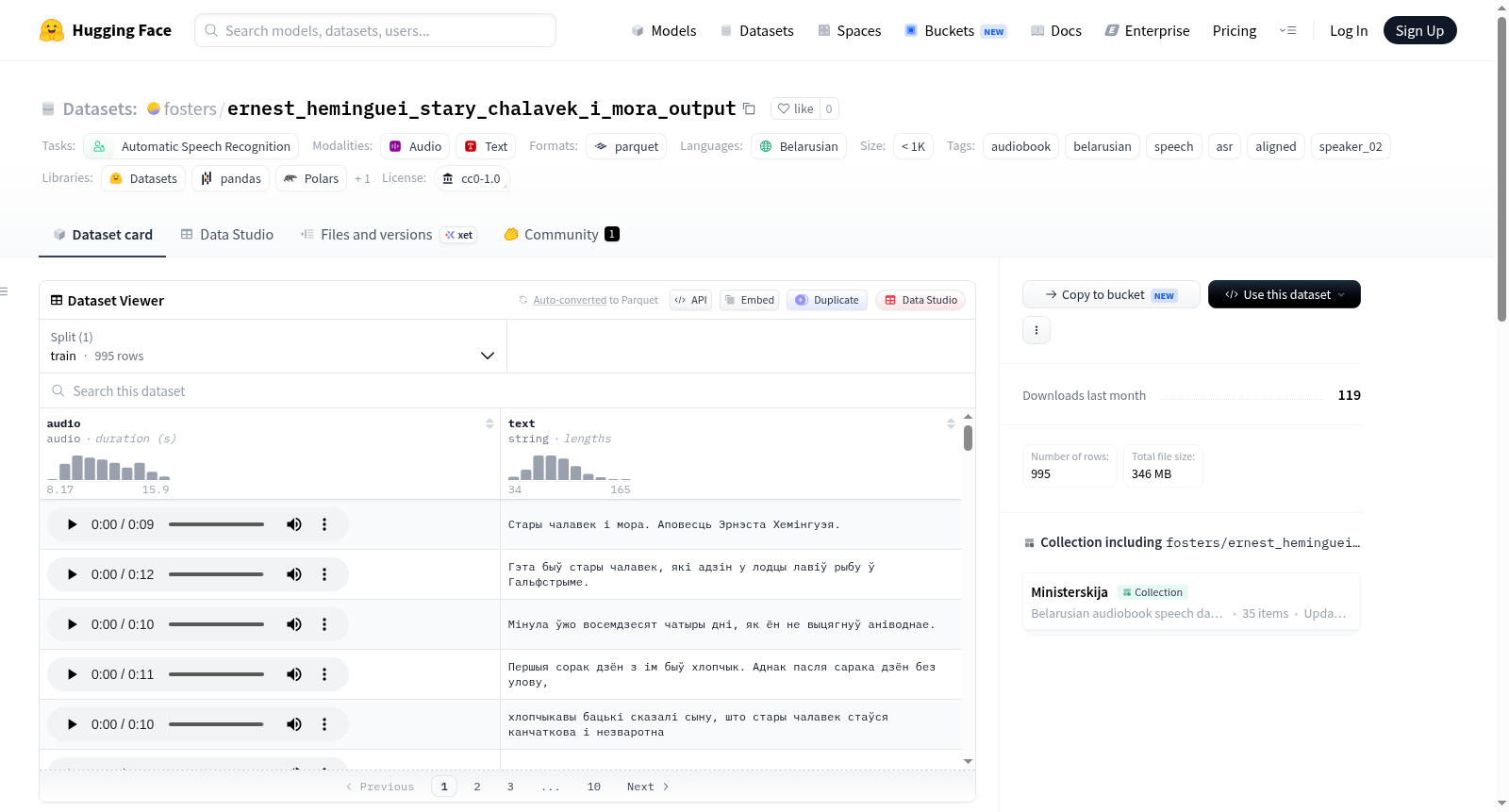Select the parquet format tag
This screenshot has width=1509, height=812.
tap(626, 146)
